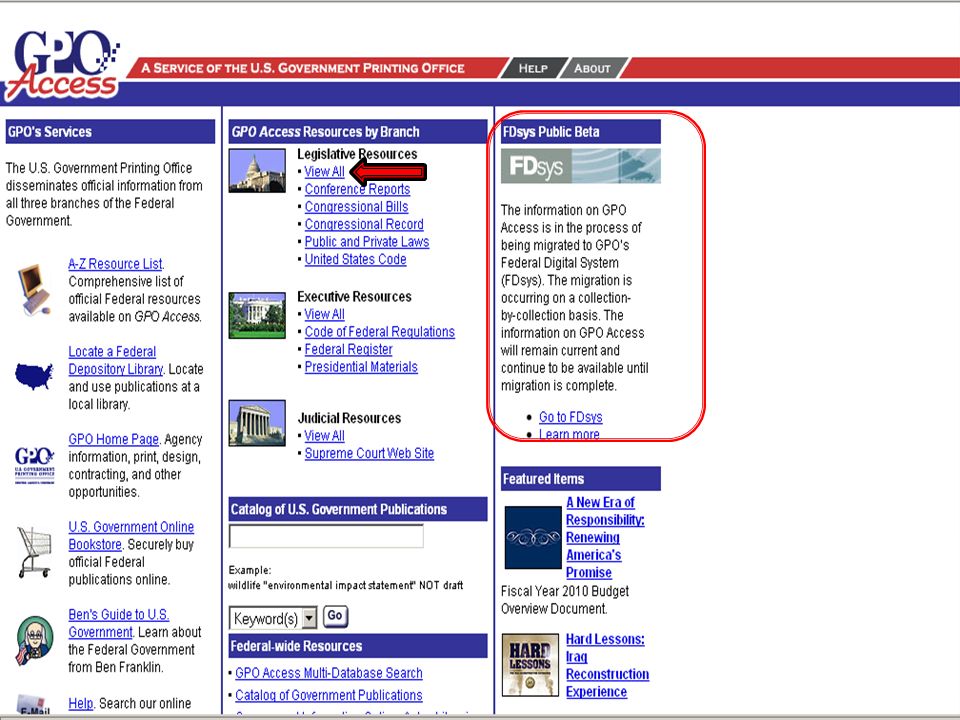Click the GPO logo icon beside GPO Home Page
The height and width of the screenshot is (720, 960).
[34, 465]
